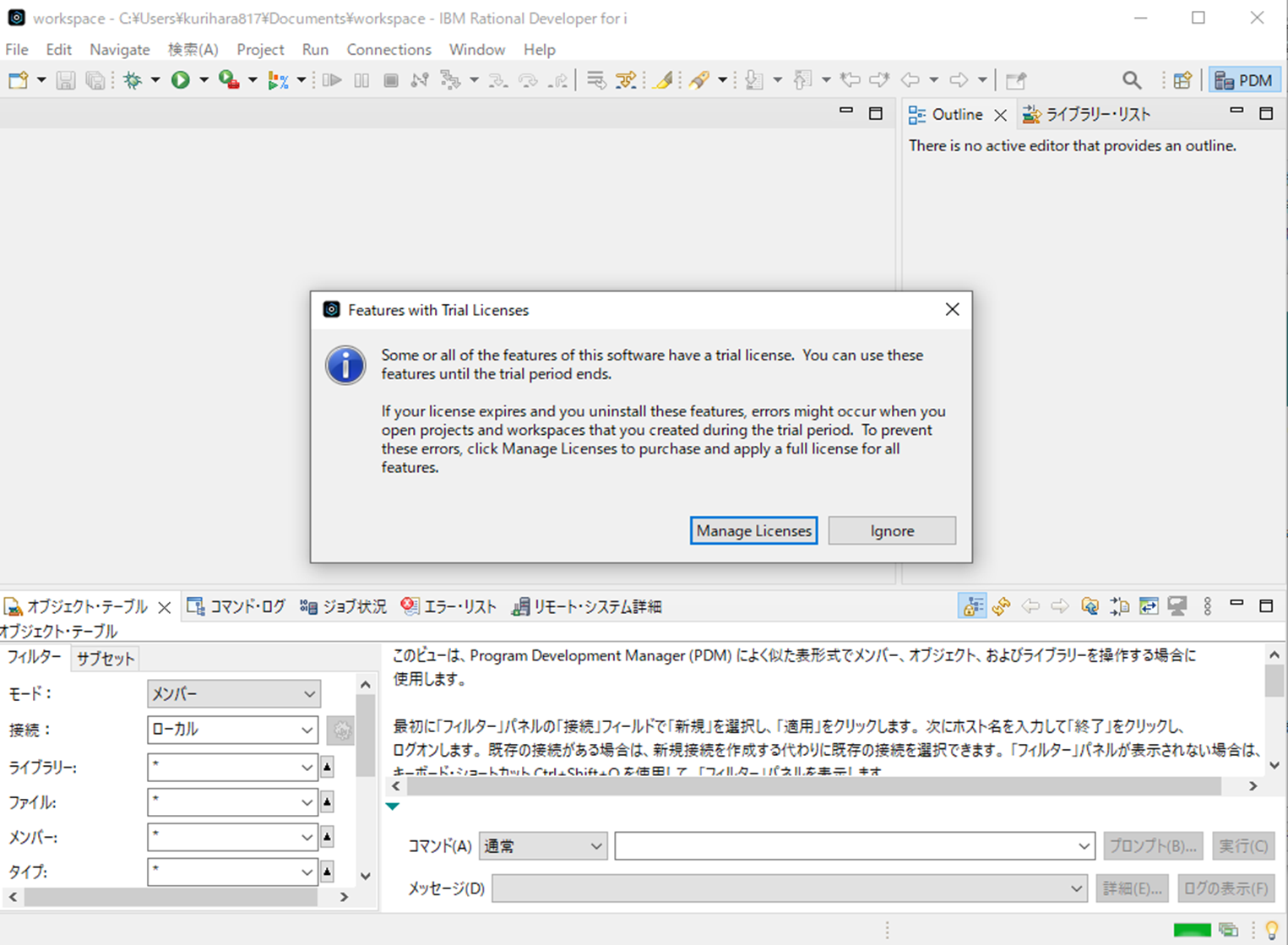Click the refresh icon in Object Table toolbar
The height and width of the screenshot is (945, 1288).
point(1002,606)
